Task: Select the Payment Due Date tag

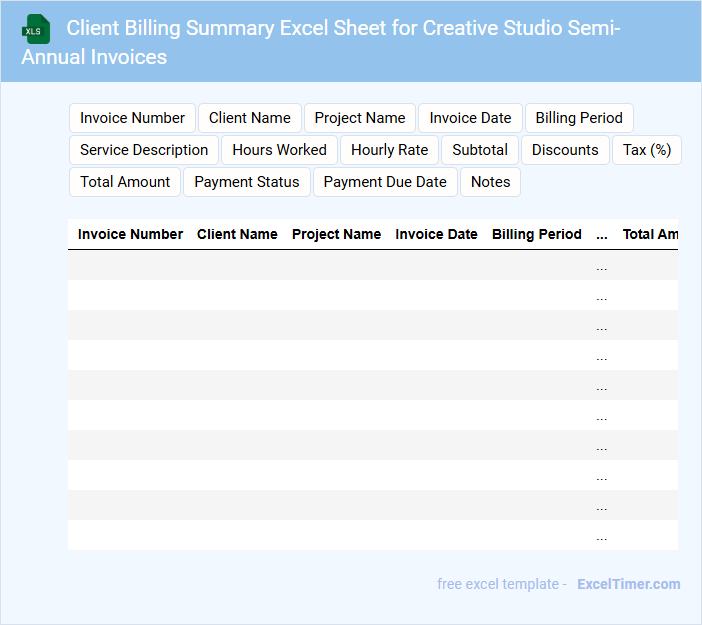Action: click(x=385, y=182)
